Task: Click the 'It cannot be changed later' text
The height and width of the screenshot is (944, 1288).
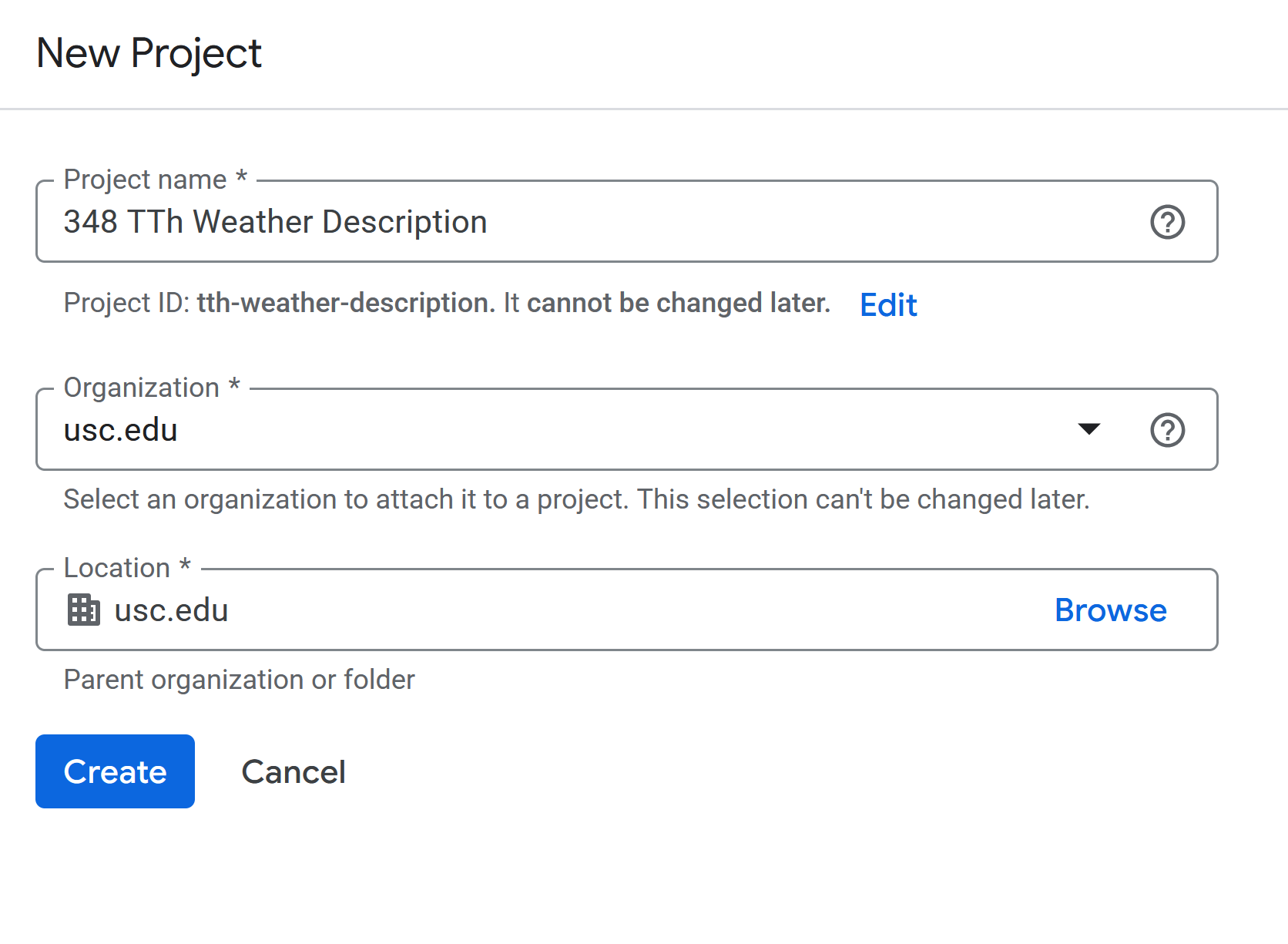Action: pos(667,304)
